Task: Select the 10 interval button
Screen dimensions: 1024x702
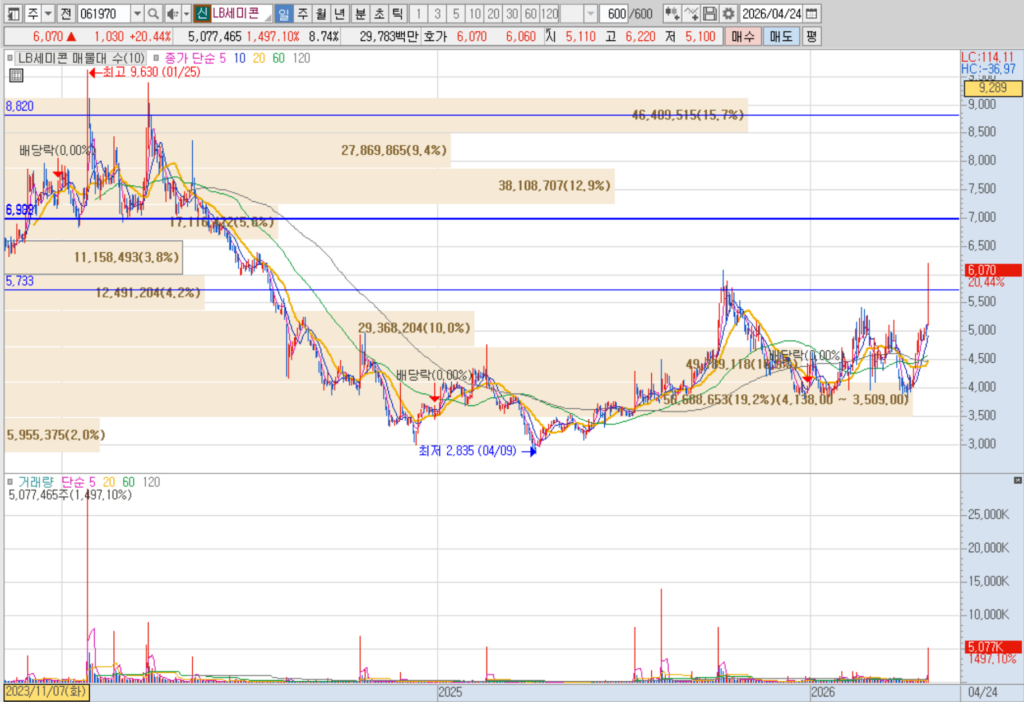Action: coord(475,14)
